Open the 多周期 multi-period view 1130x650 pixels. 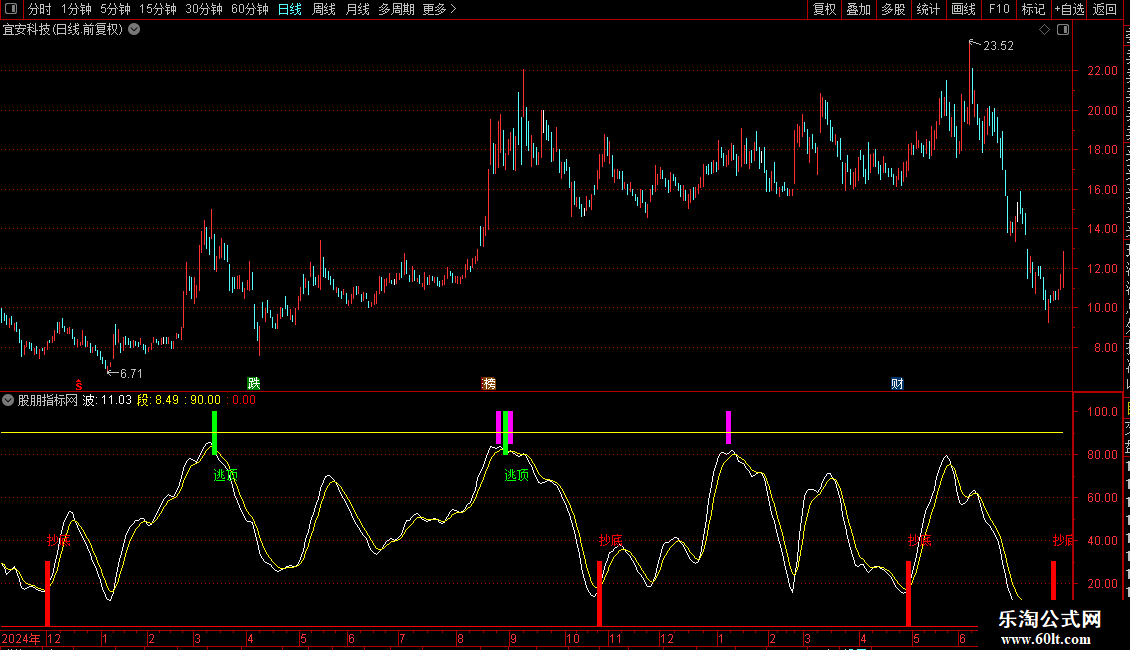(x=396, y=9)
